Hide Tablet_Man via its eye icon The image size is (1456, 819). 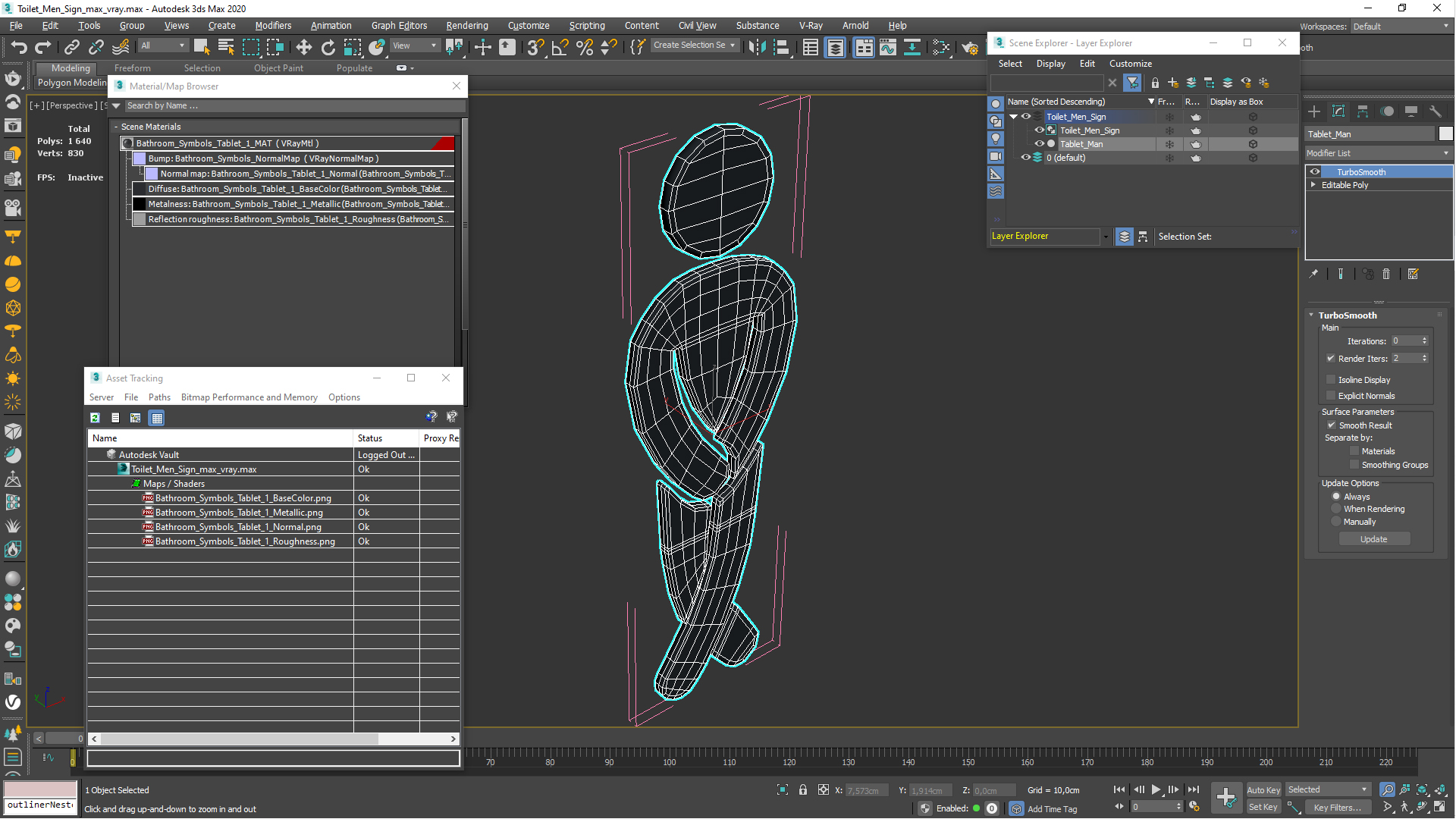click(1039, 144)
